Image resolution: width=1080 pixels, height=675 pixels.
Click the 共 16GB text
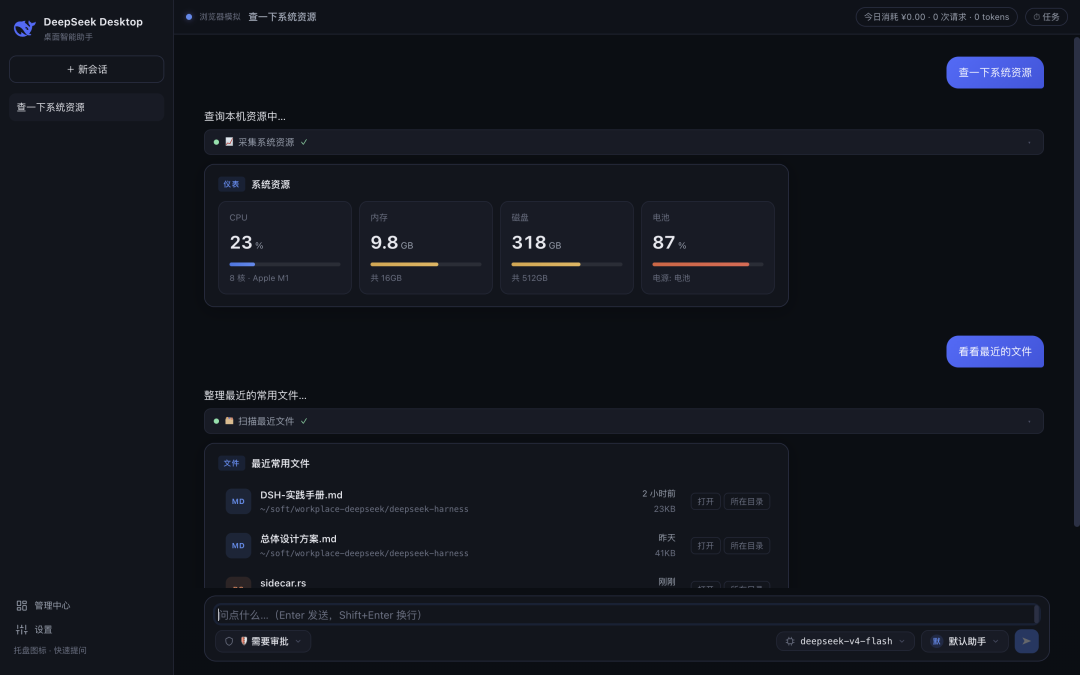tap(386, 278)
